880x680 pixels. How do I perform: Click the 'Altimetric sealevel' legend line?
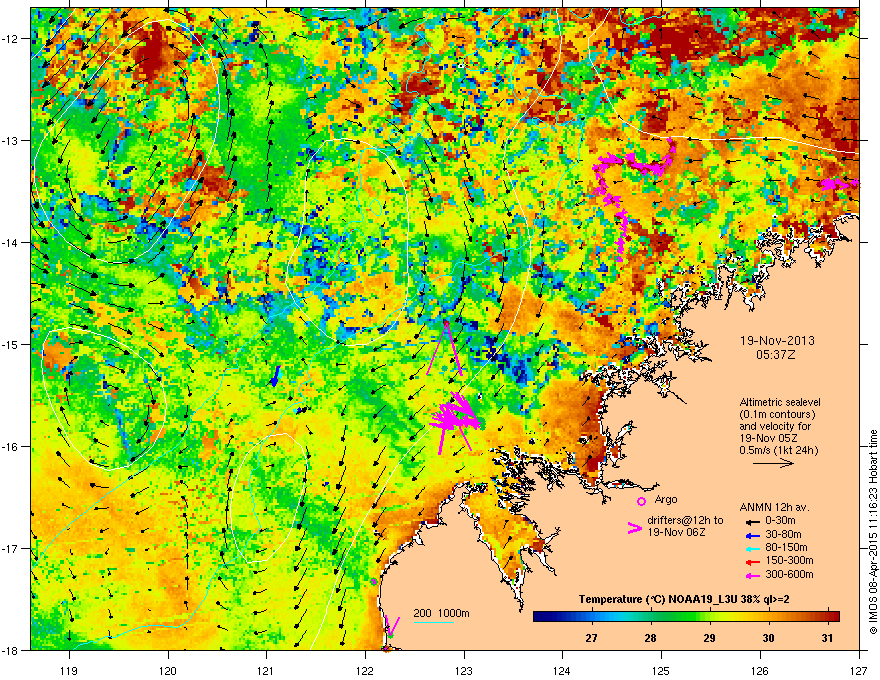coord(780,402)
